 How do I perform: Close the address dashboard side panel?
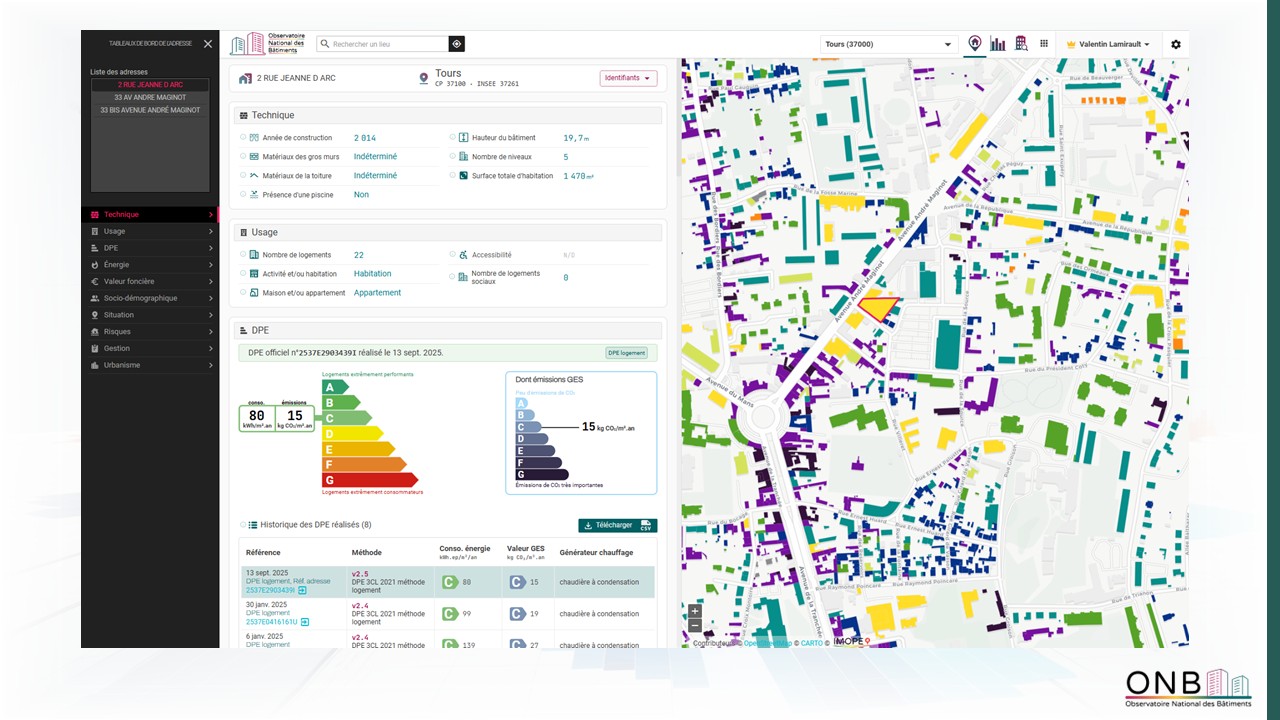pos(208,44)
